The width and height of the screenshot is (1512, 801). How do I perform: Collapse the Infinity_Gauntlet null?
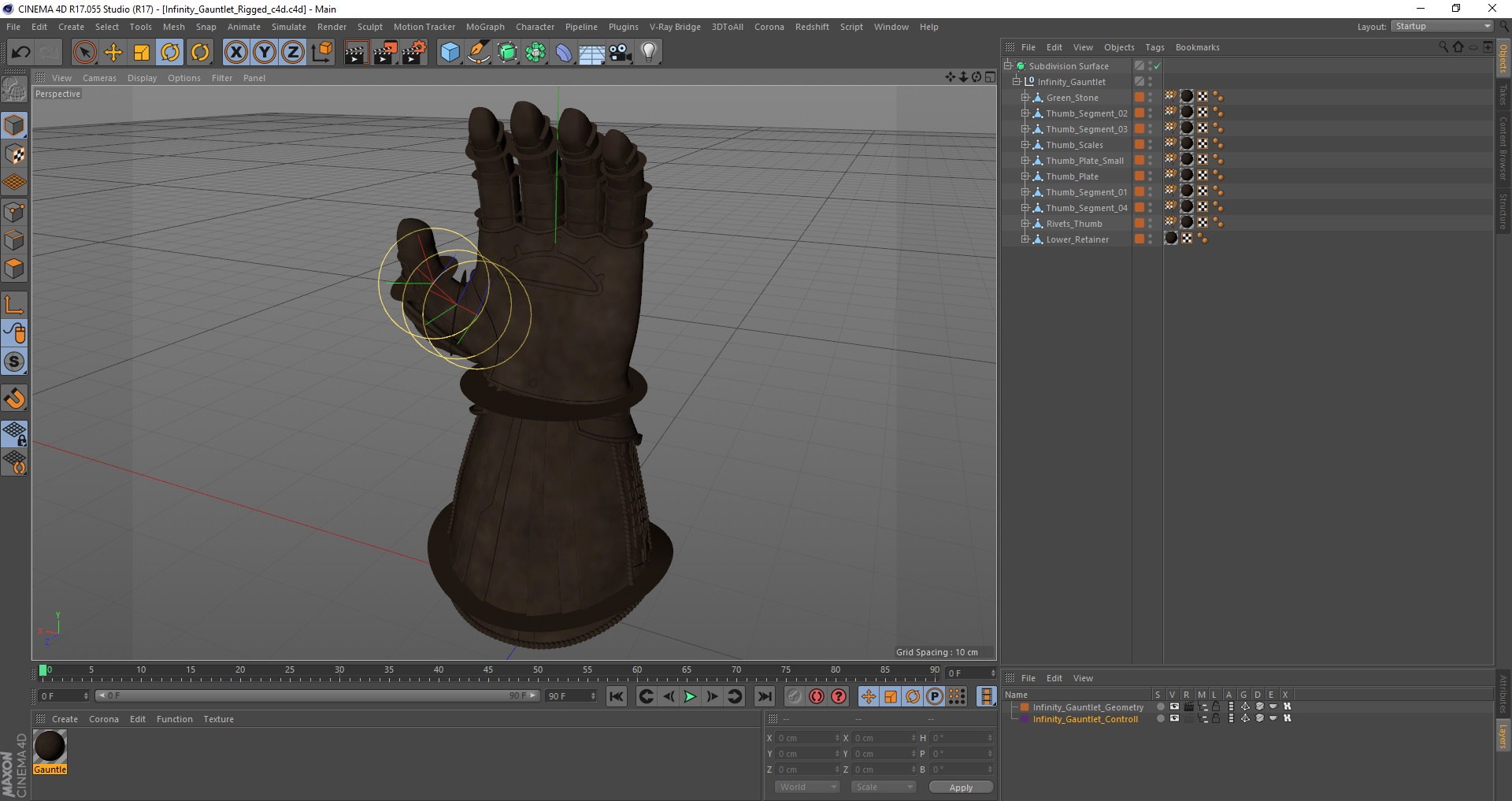click(1017, 81)
